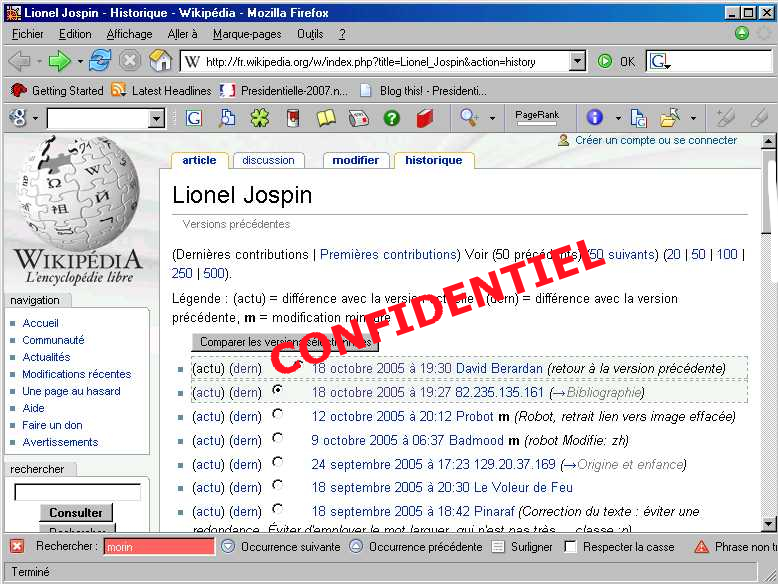Open the Back button history dropdown arrow
The width and height of the screenshot is (778, 584).
(x=39, y=62)
